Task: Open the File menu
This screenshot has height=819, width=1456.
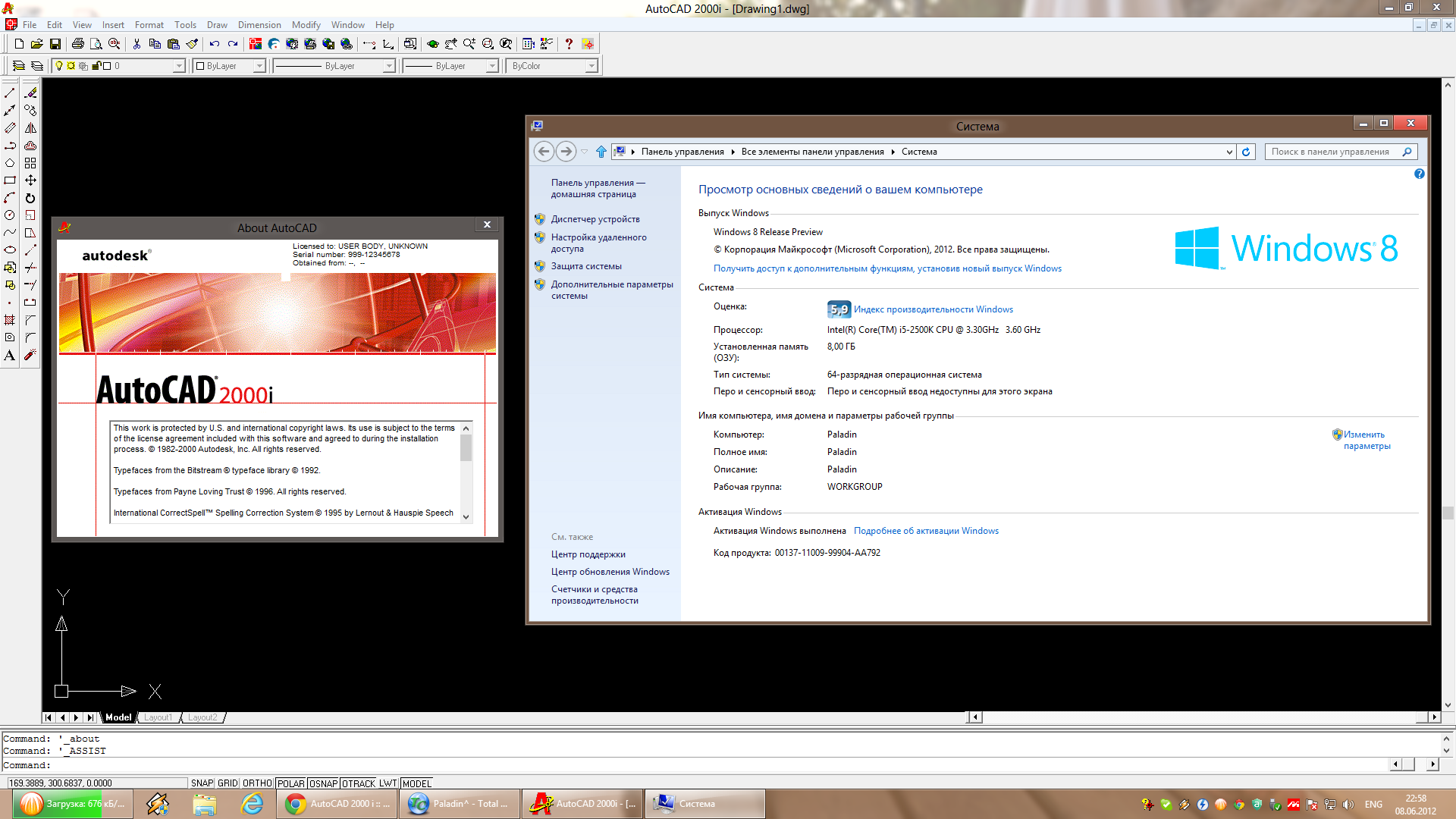Action: tap(30, 25)
